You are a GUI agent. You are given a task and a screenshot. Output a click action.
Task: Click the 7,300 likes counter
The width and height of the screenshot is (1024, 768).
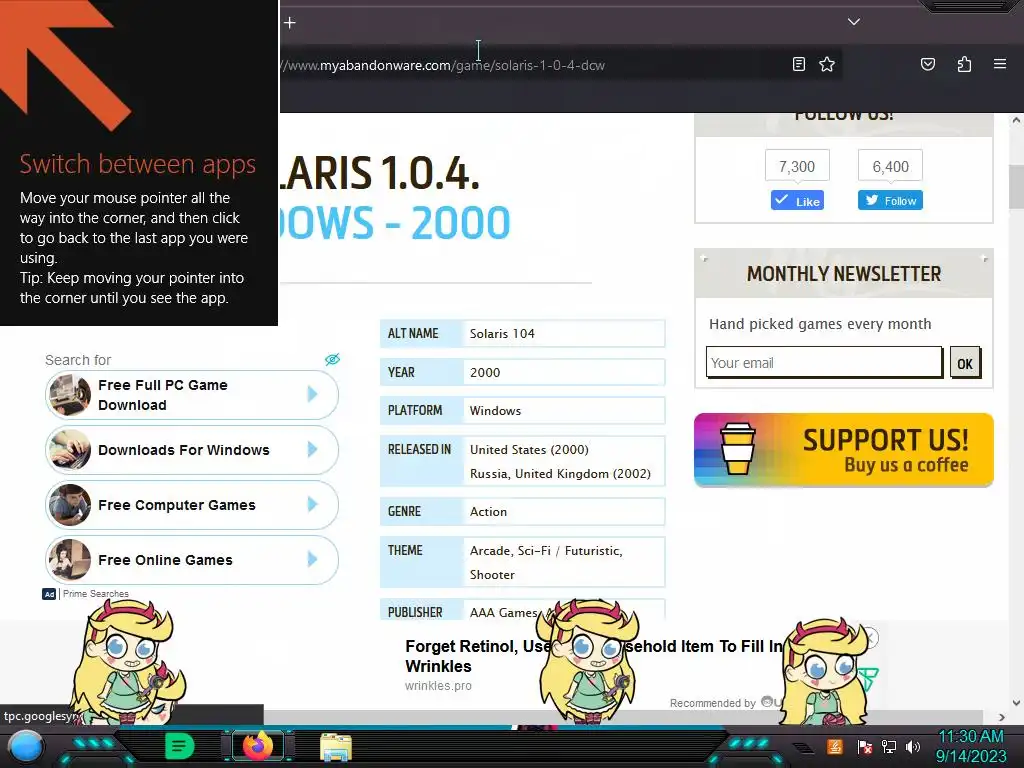(x=797, y=166)
